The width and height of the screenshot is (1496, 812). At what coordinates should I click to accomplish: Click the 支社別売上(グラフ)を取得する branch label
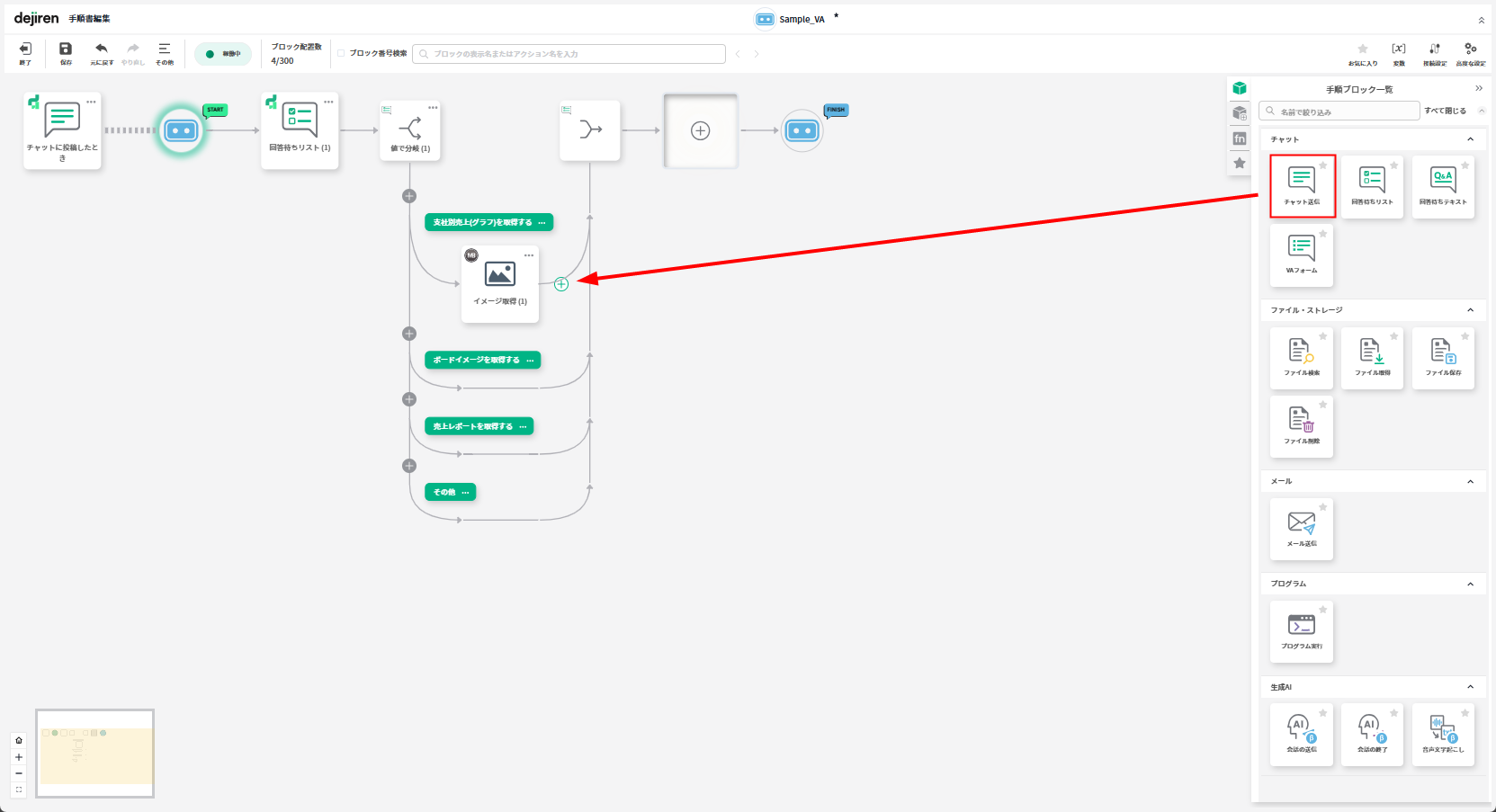[x=482, y=222]
